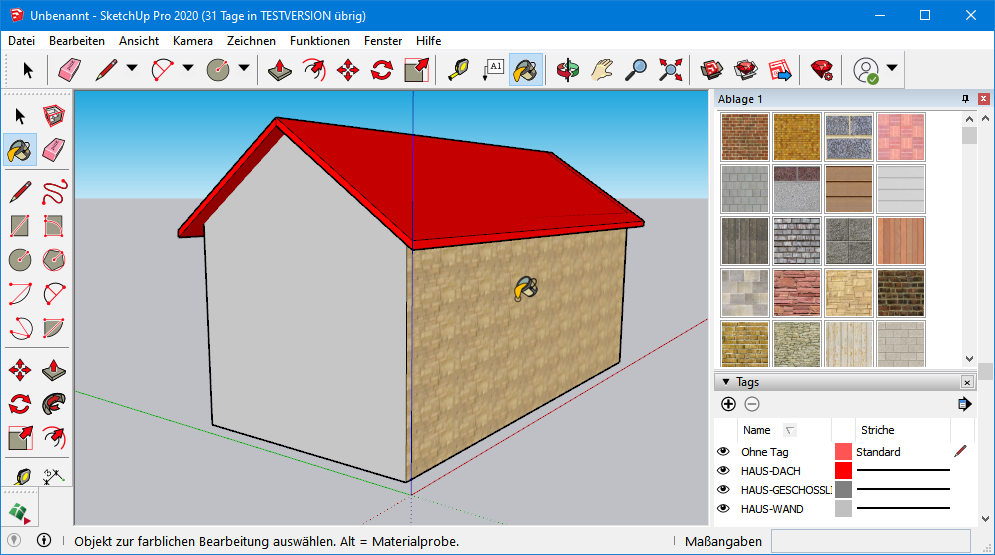Open the line tool dropdown arrow

tap(131, 70)
